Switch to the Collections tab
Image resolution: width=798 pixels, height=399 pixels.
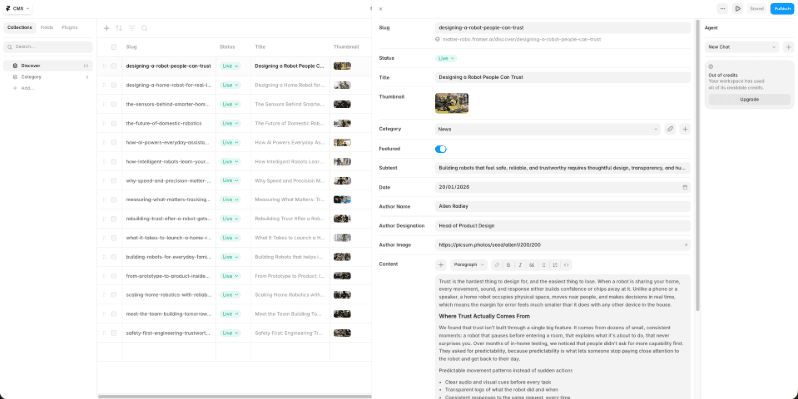point(20,27)
